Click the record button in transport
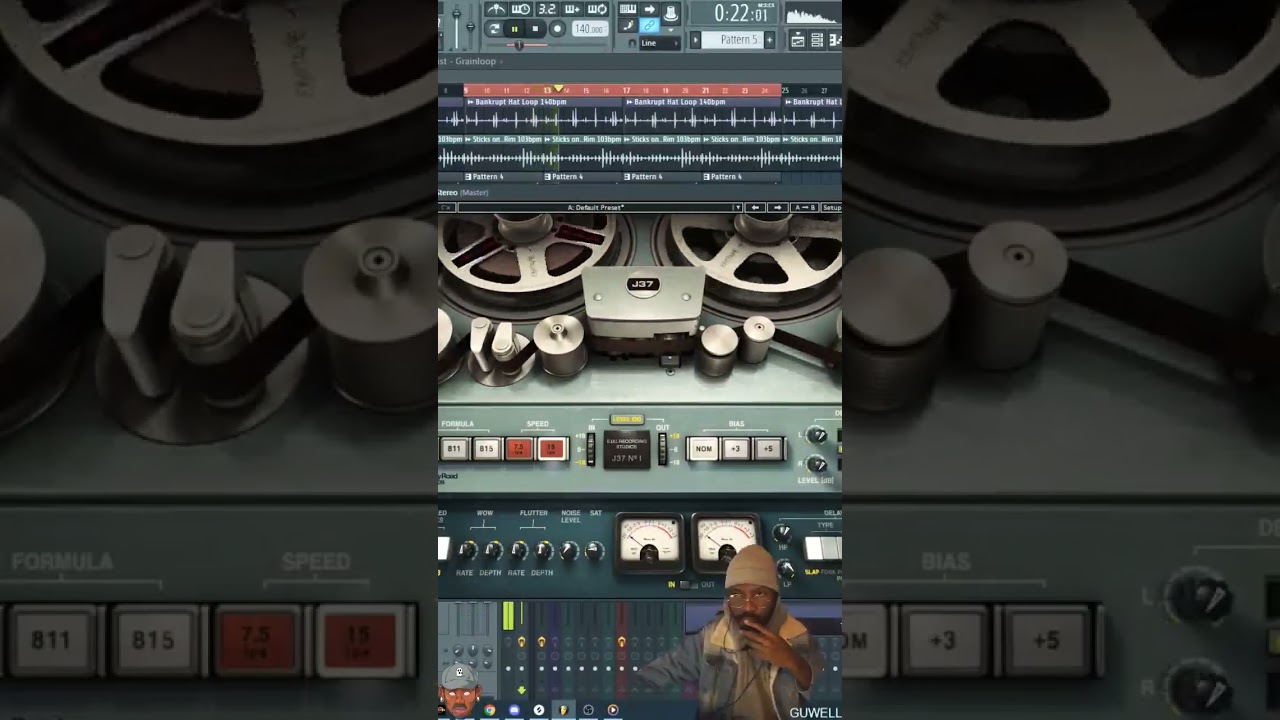The height and width of the screenshot is (720, 1280). coord(557,29)
